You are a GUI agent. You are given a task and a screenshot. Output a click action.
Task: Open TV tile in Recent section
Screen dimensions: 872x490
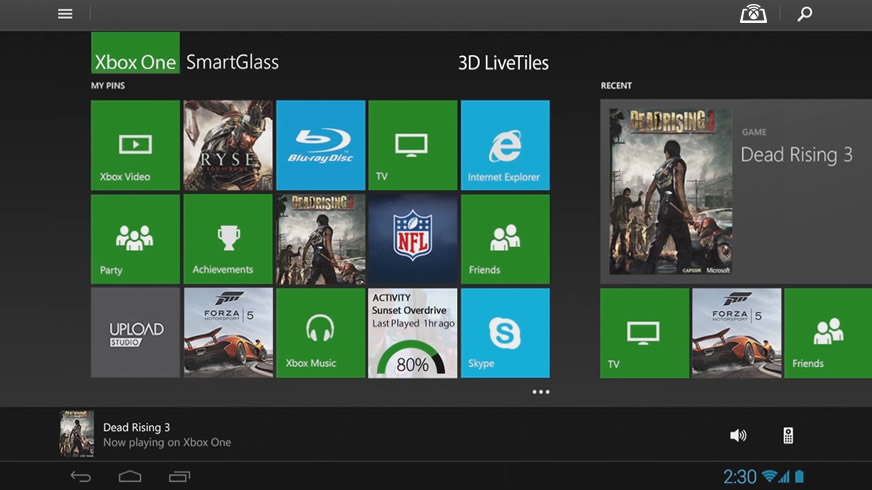[x=644, y=333]
